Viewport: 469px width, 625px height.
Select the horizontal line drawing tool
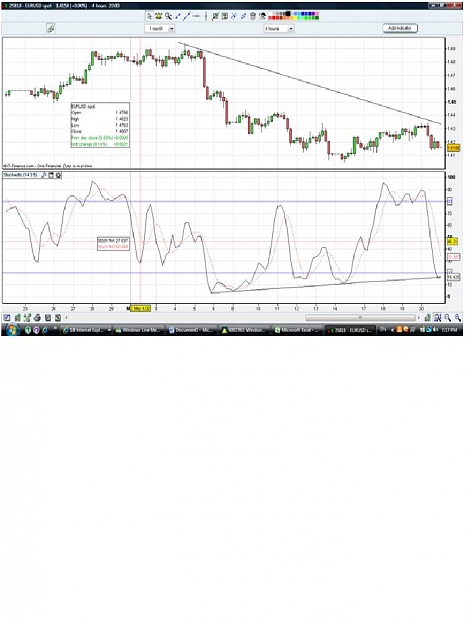(x=196, y=16)
